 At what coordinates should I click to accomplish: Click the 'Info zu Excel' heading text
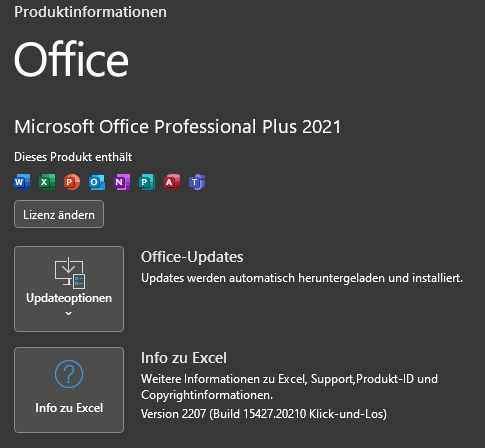[x=184, y=358]
